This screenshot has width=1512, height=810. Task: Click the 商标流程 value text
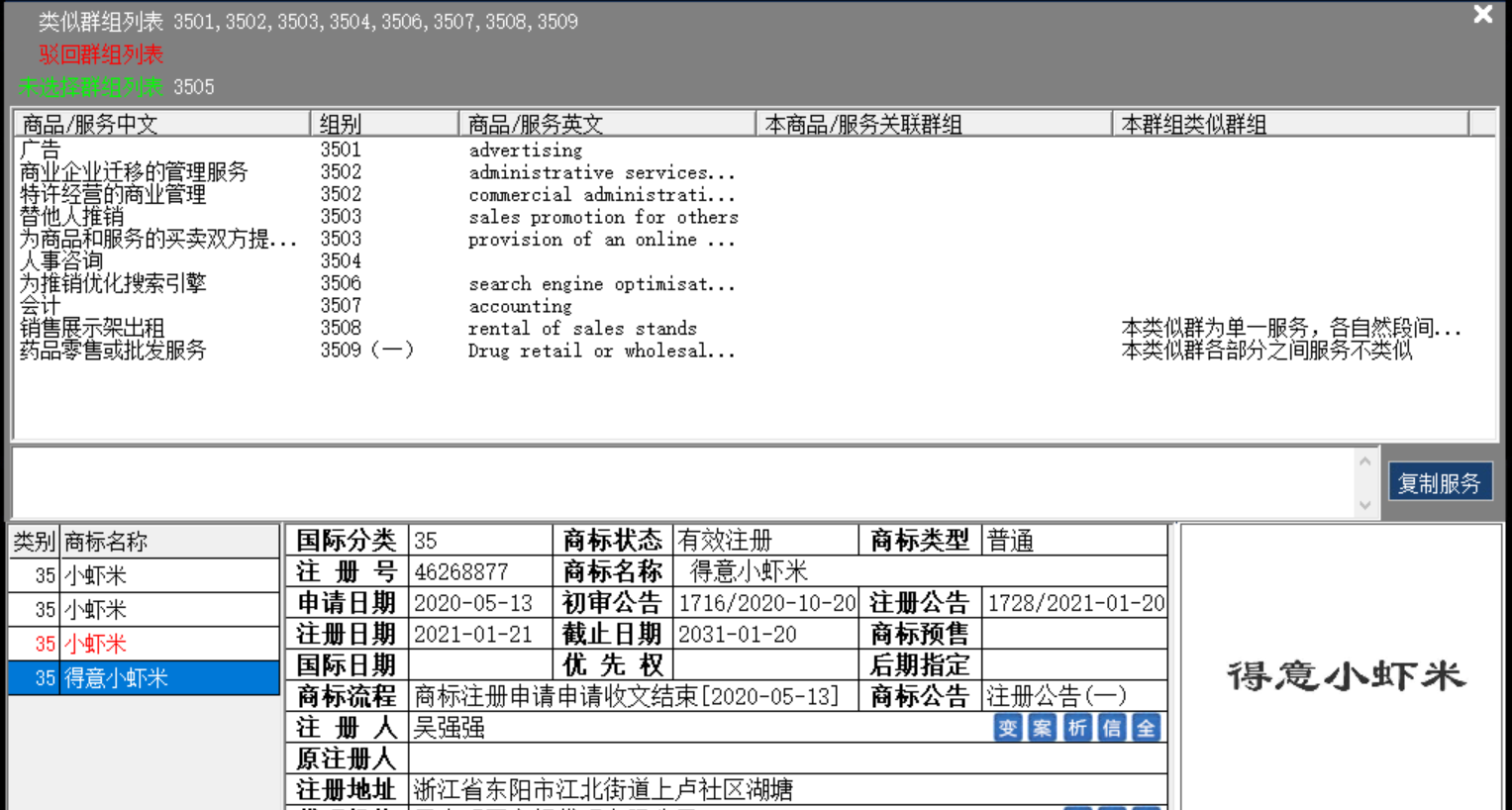tap(626, 696)
